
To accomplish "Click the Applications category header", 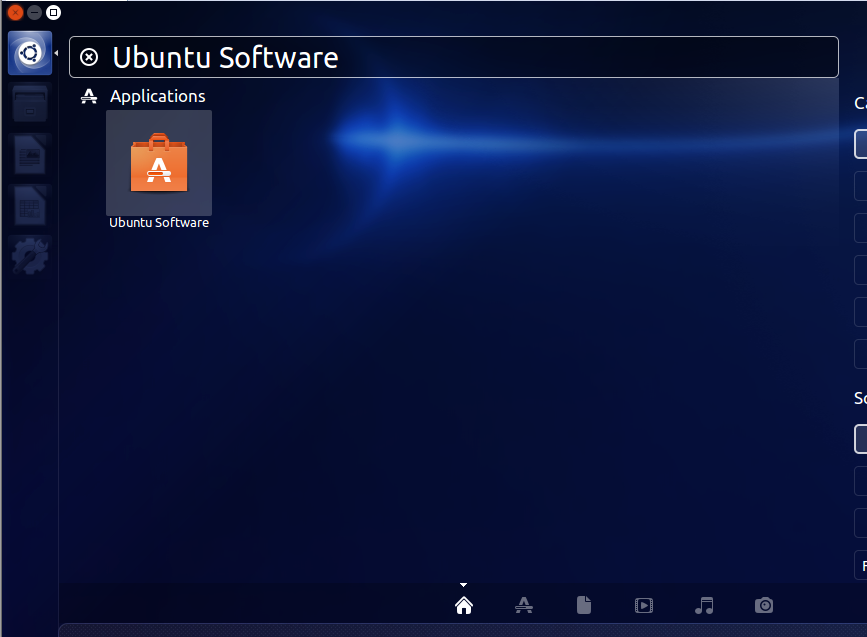I will [x=158, y=96].
